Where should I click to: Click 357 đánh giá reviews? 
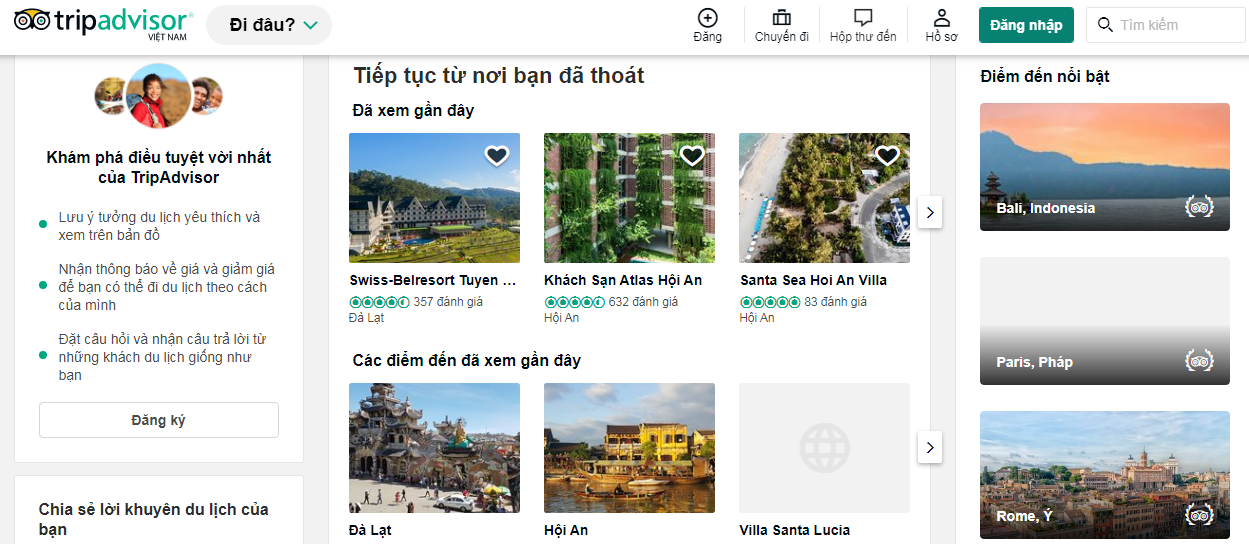coord(448,301)
